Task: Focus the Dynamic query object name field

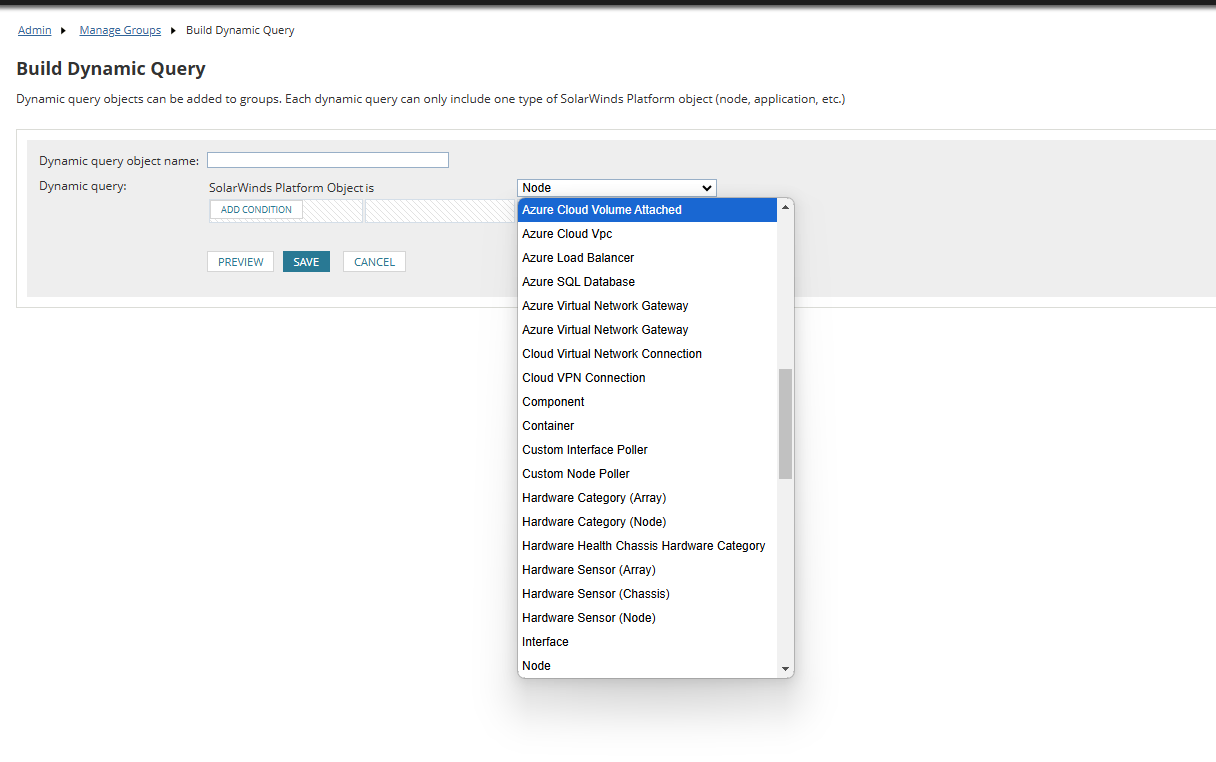Action: click(x=328, y=160)
